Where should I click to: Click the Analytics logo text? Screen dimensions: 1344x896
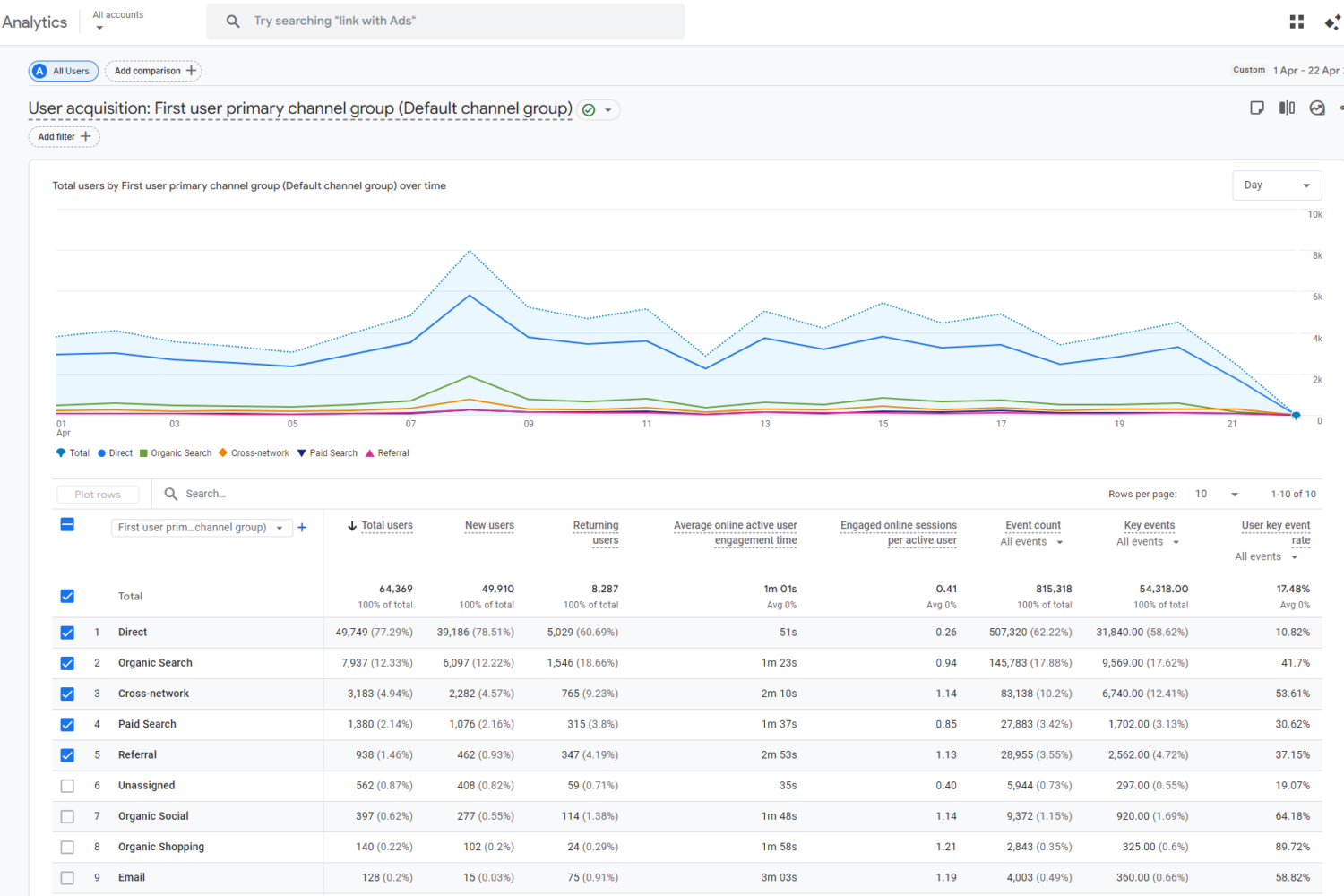35,22
